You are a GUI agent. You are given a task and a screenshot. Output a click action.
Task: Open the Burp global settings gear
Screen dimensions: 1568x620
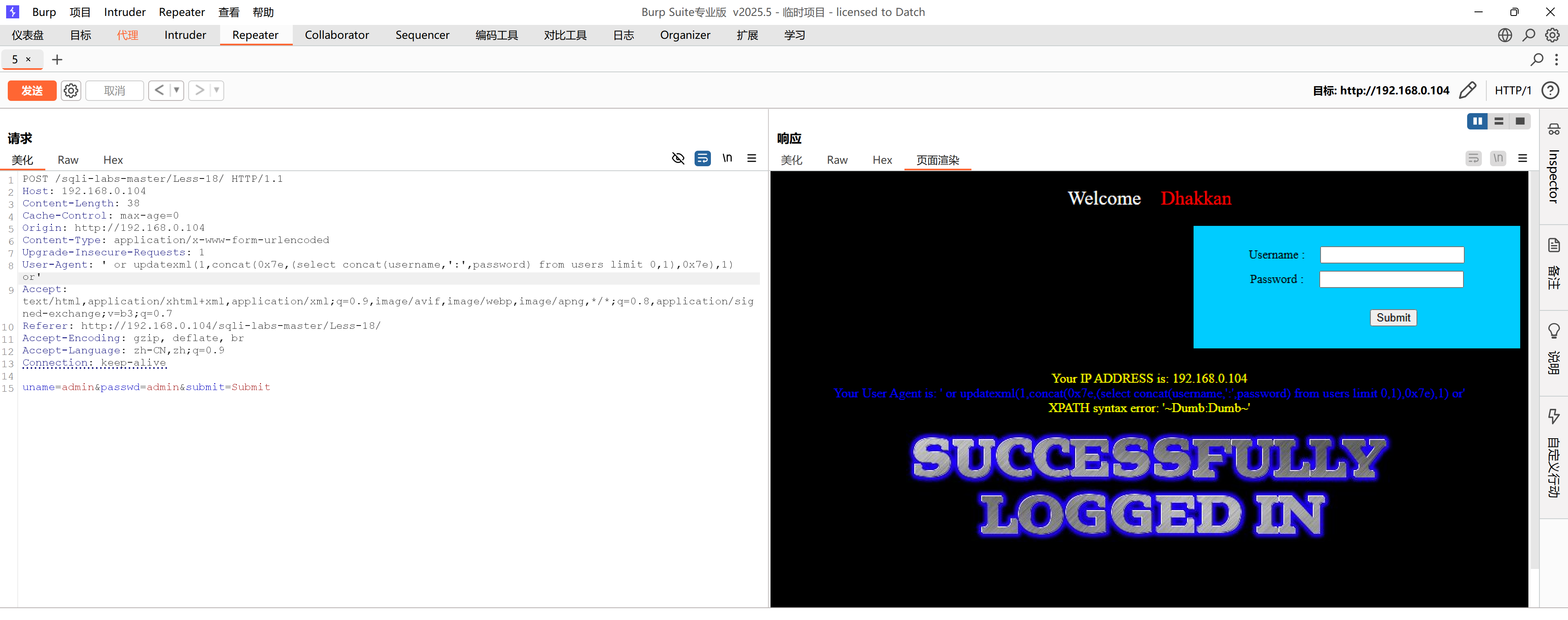pyautogui.click(x=1552, y=35)
